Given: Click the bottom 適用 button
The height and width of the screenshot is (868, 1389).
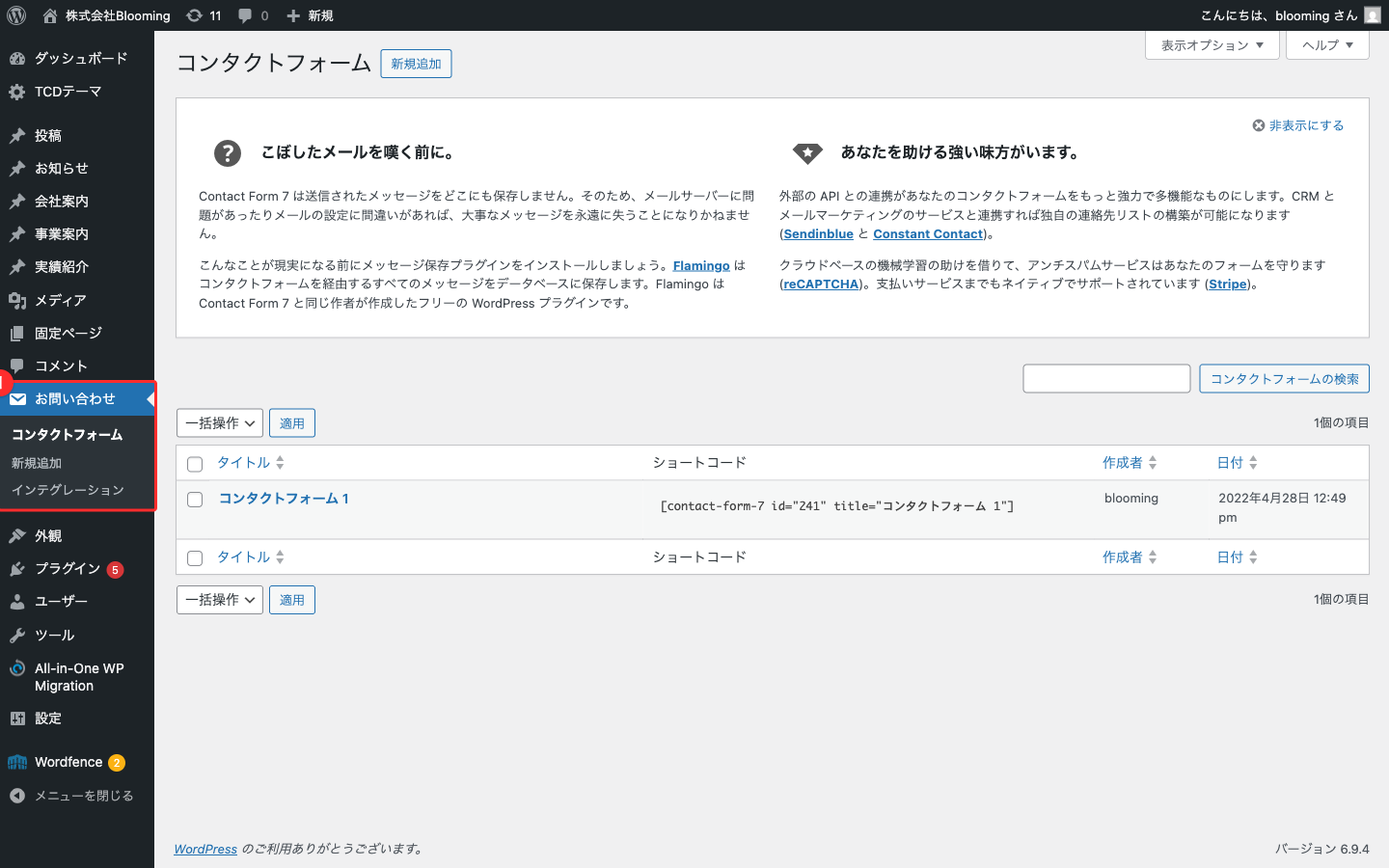Looking at the screenshot, I should click(291, 600).
